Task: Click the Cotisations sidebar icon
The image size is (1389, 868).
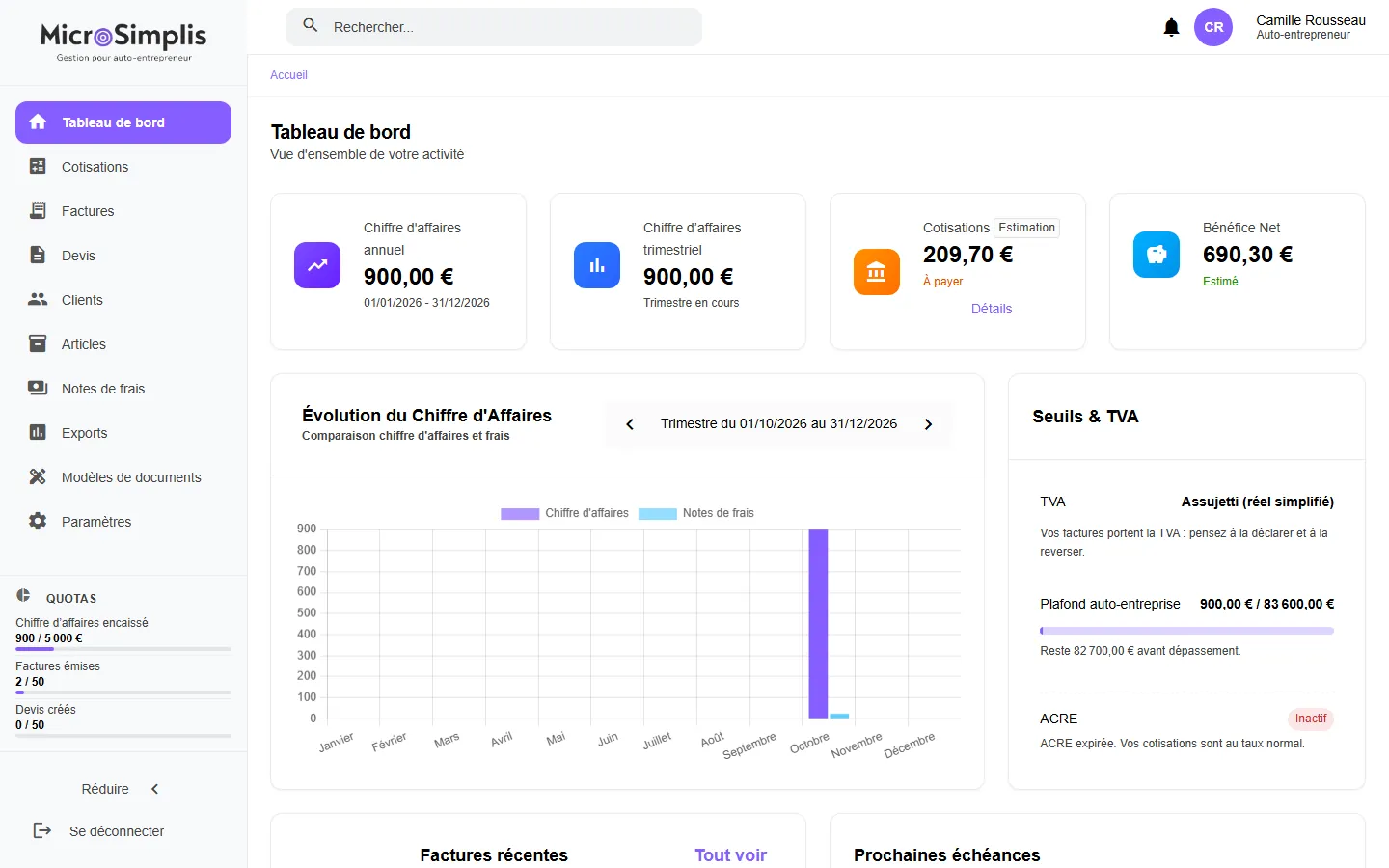Action: click(x=38, y=167)
